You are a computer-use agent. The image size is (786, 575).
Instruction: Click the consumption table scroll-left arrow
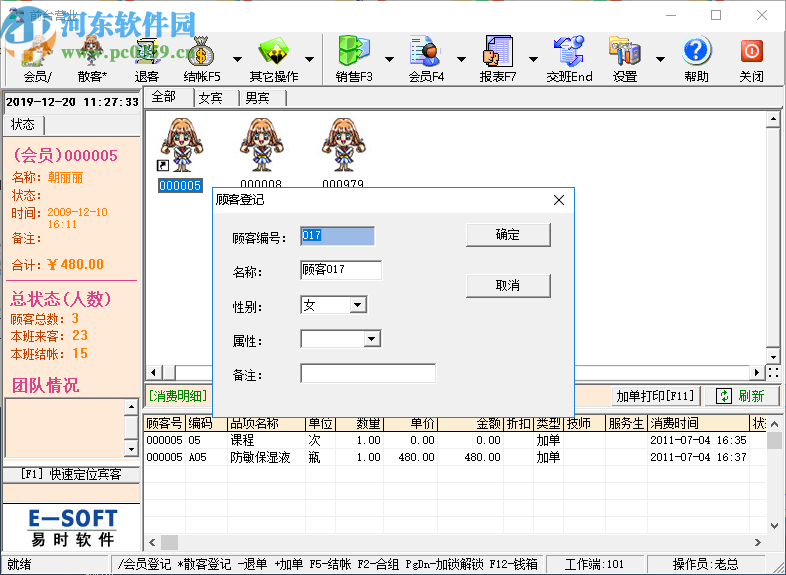click(x=152, y=542)
